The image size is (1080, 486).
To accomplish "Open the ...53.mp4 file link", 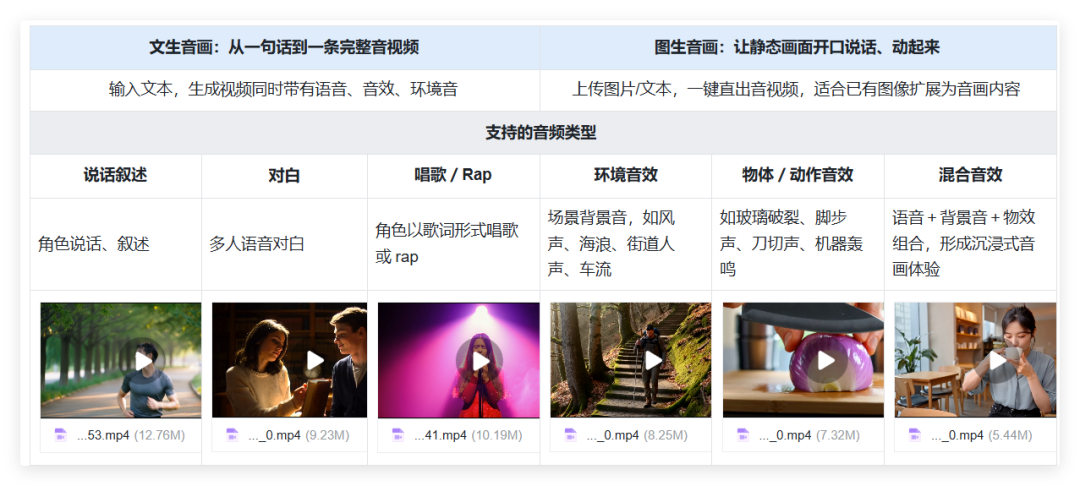I will coord(103,435).
